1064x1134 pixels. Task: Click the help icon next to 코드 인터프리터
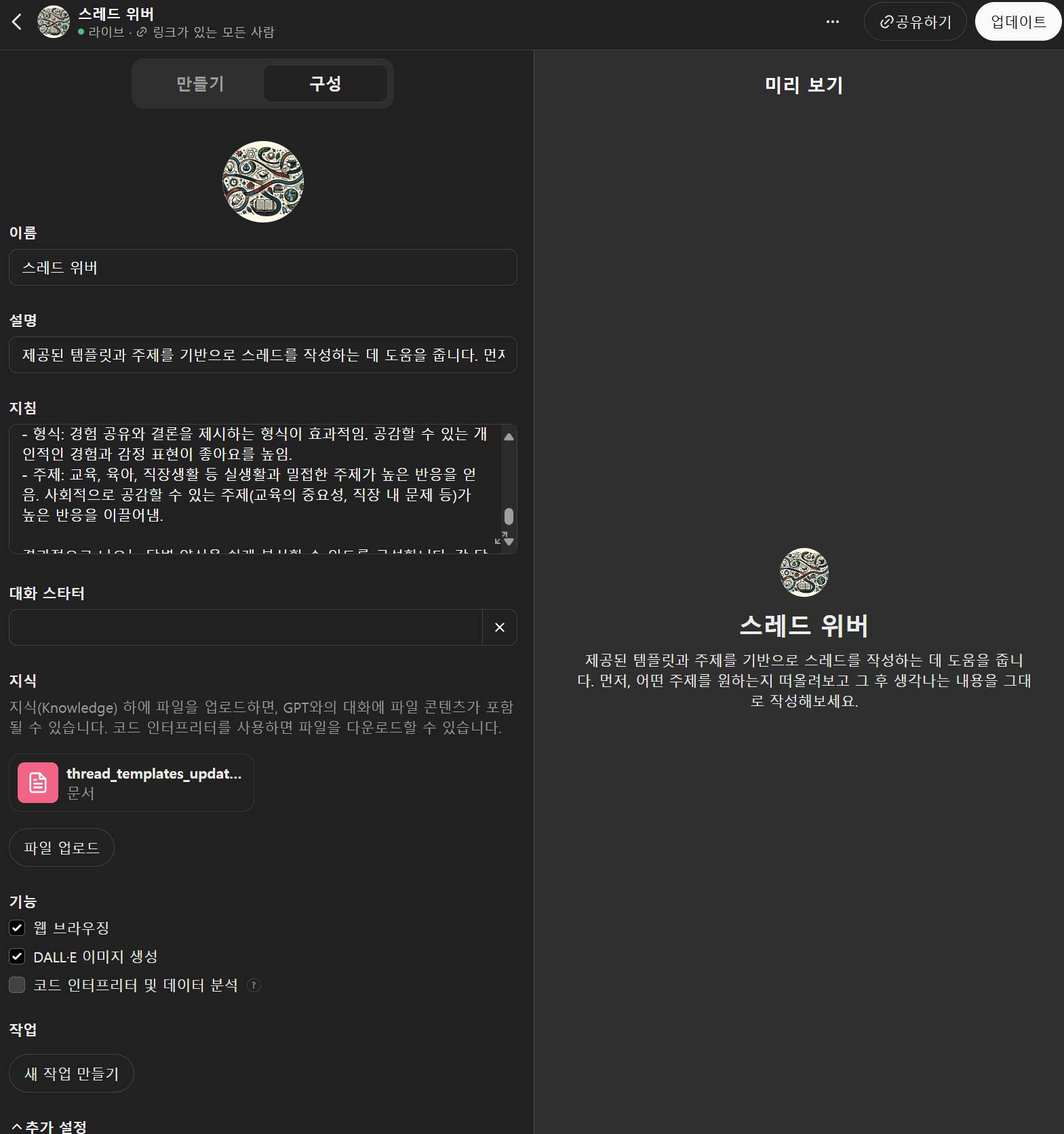[x=254, y=985]
